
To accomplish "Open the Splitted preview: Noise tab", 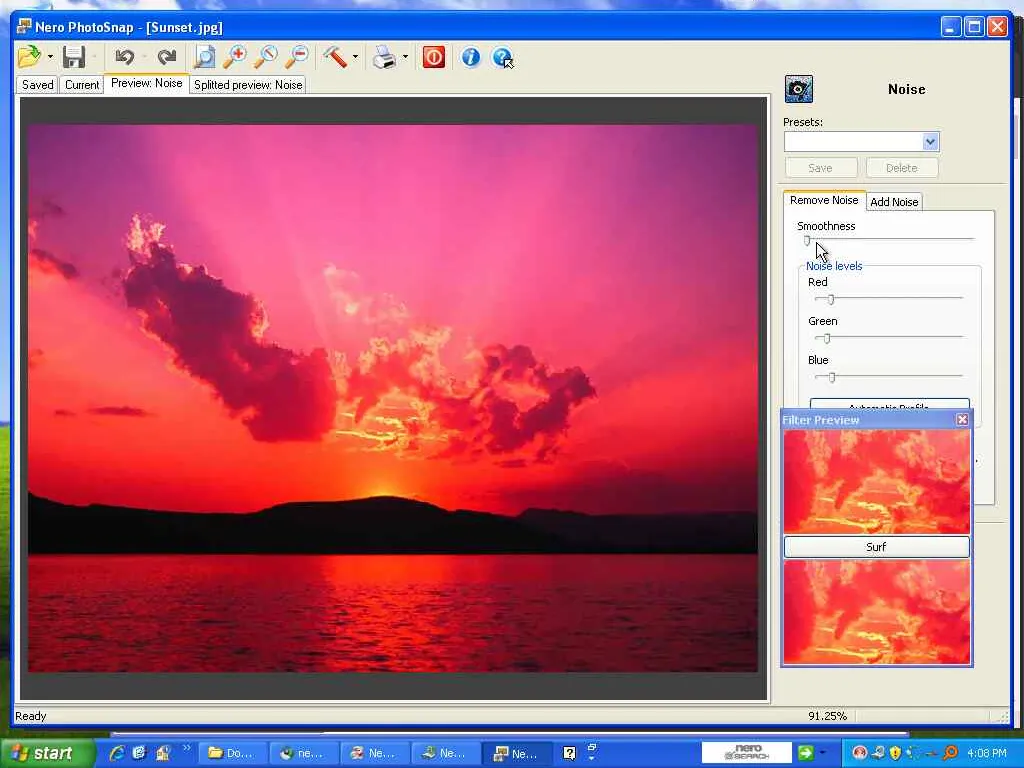I will coord(248,85).
